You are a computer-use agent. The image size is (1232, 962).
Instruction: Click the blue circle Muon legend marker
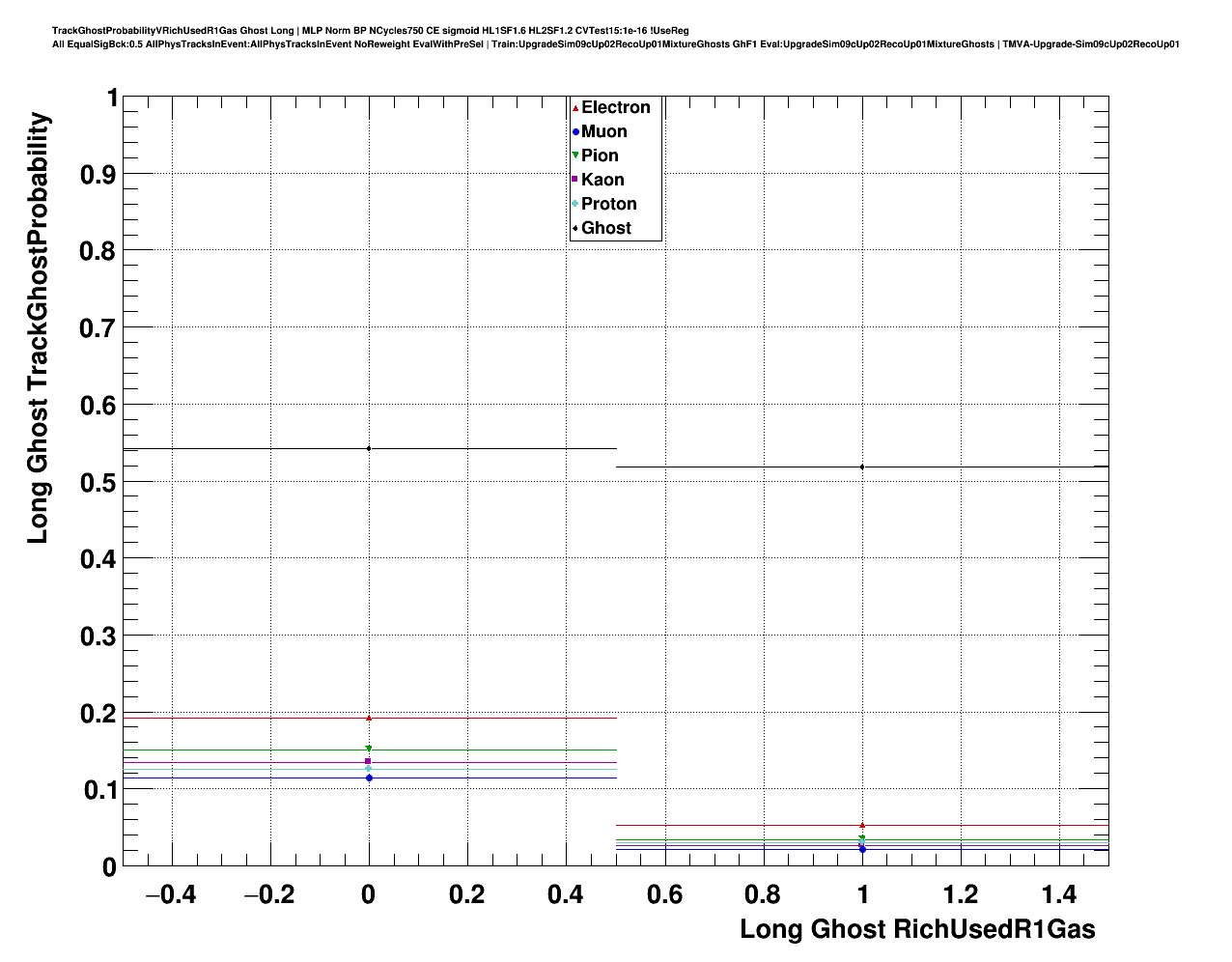pyautogui.click(x=574, y=132)
